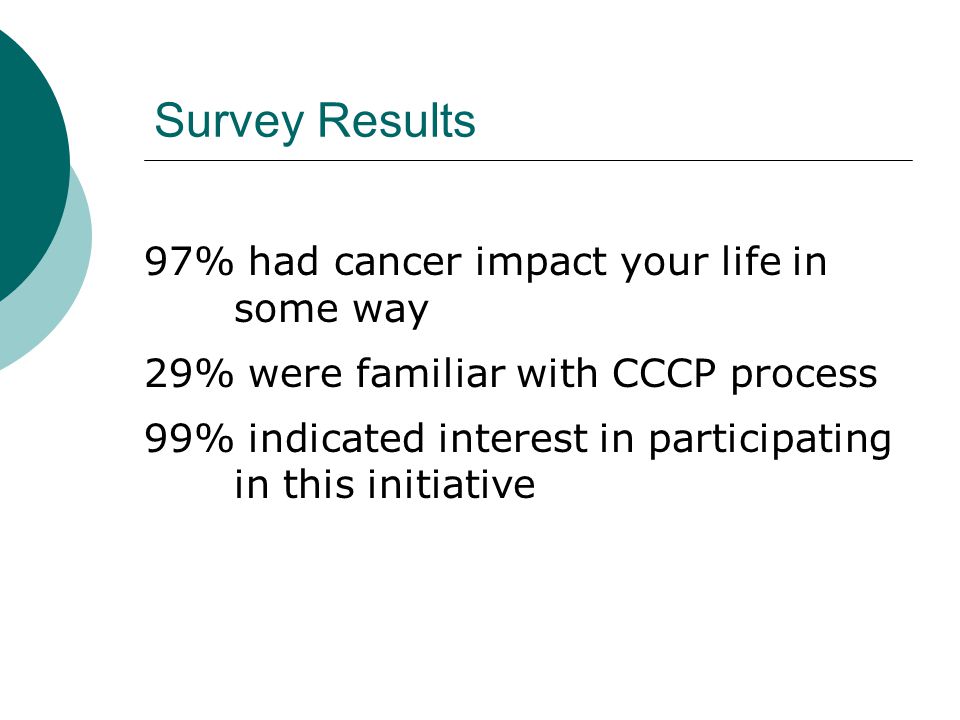Click the "97%" statistic text
The width and height of the screenshot is (960, 720).
pos(189,261)
